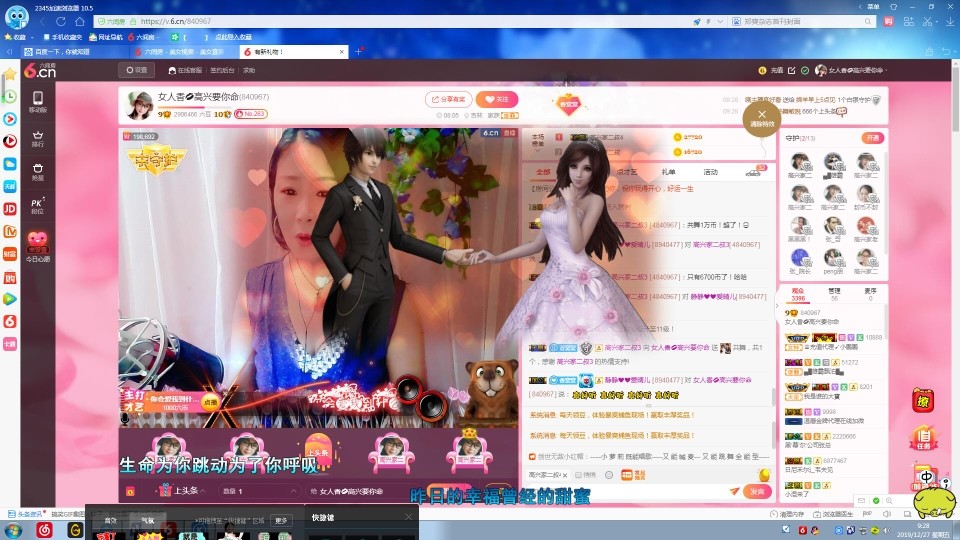Image resolution: width=960 pixels, height=540 pixels.
Task: Click the green checkmark icon in header
Action: click(x=805, y=70)
